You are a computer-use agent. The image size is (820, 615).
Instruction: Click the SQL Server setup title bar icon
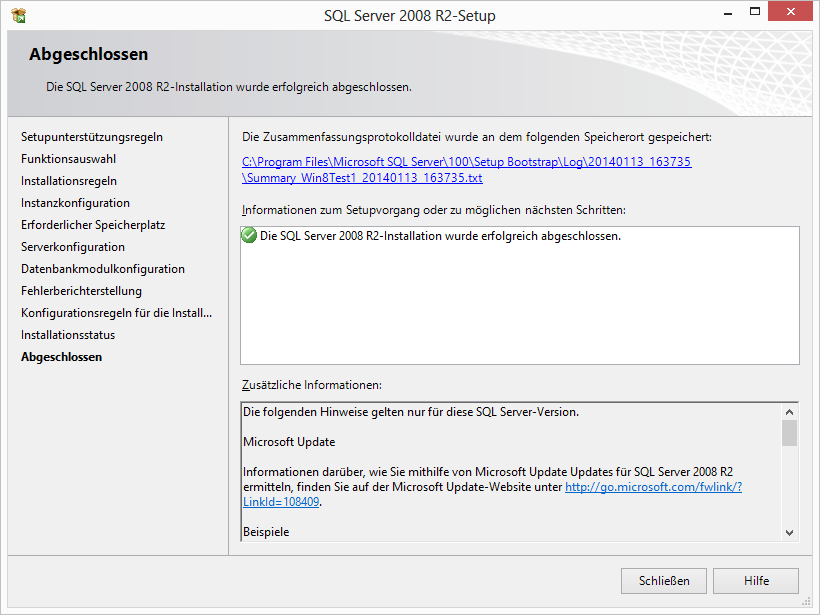pos(18,16)
